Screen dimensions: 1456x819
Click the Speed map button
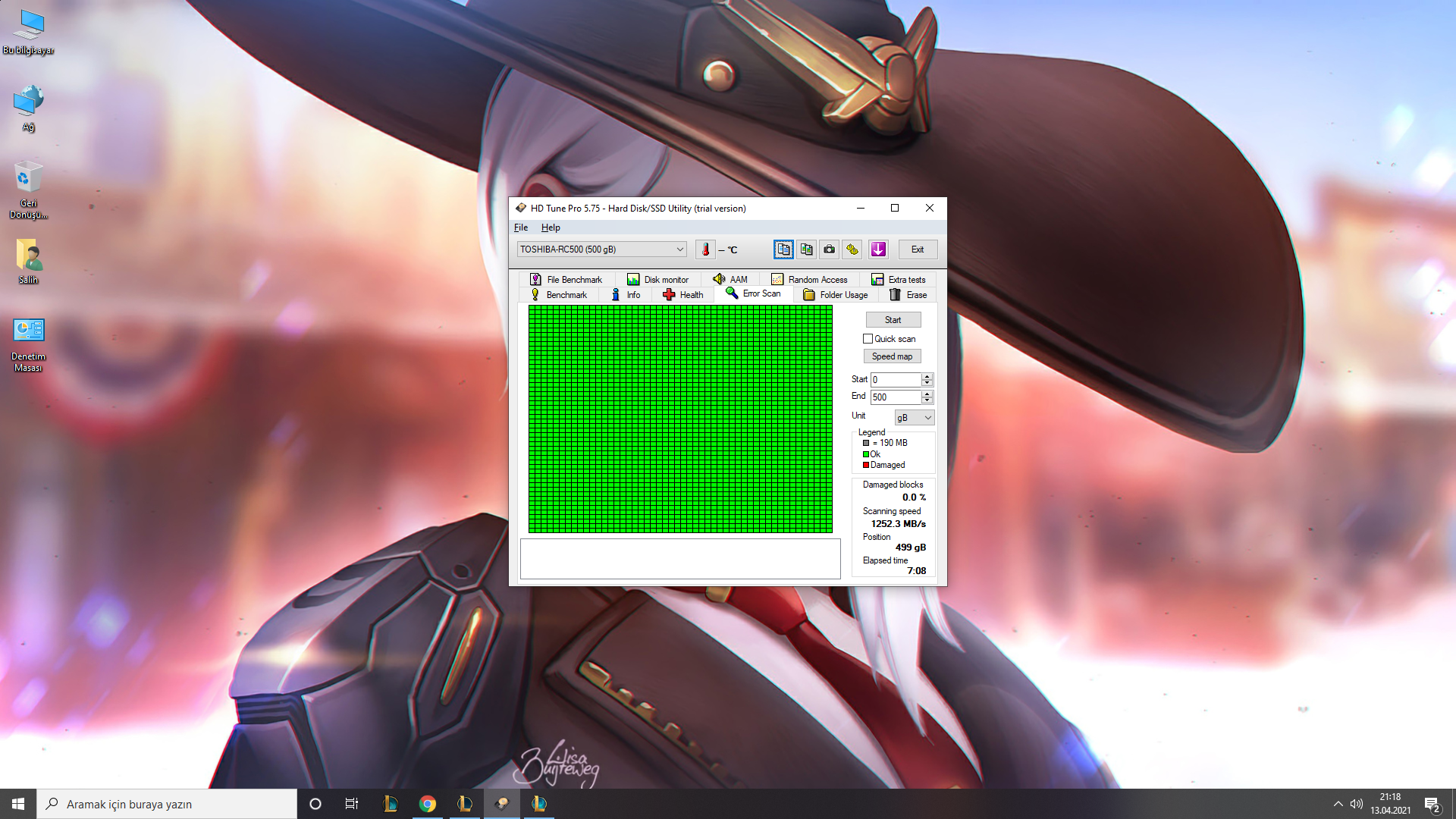point(892,356)
